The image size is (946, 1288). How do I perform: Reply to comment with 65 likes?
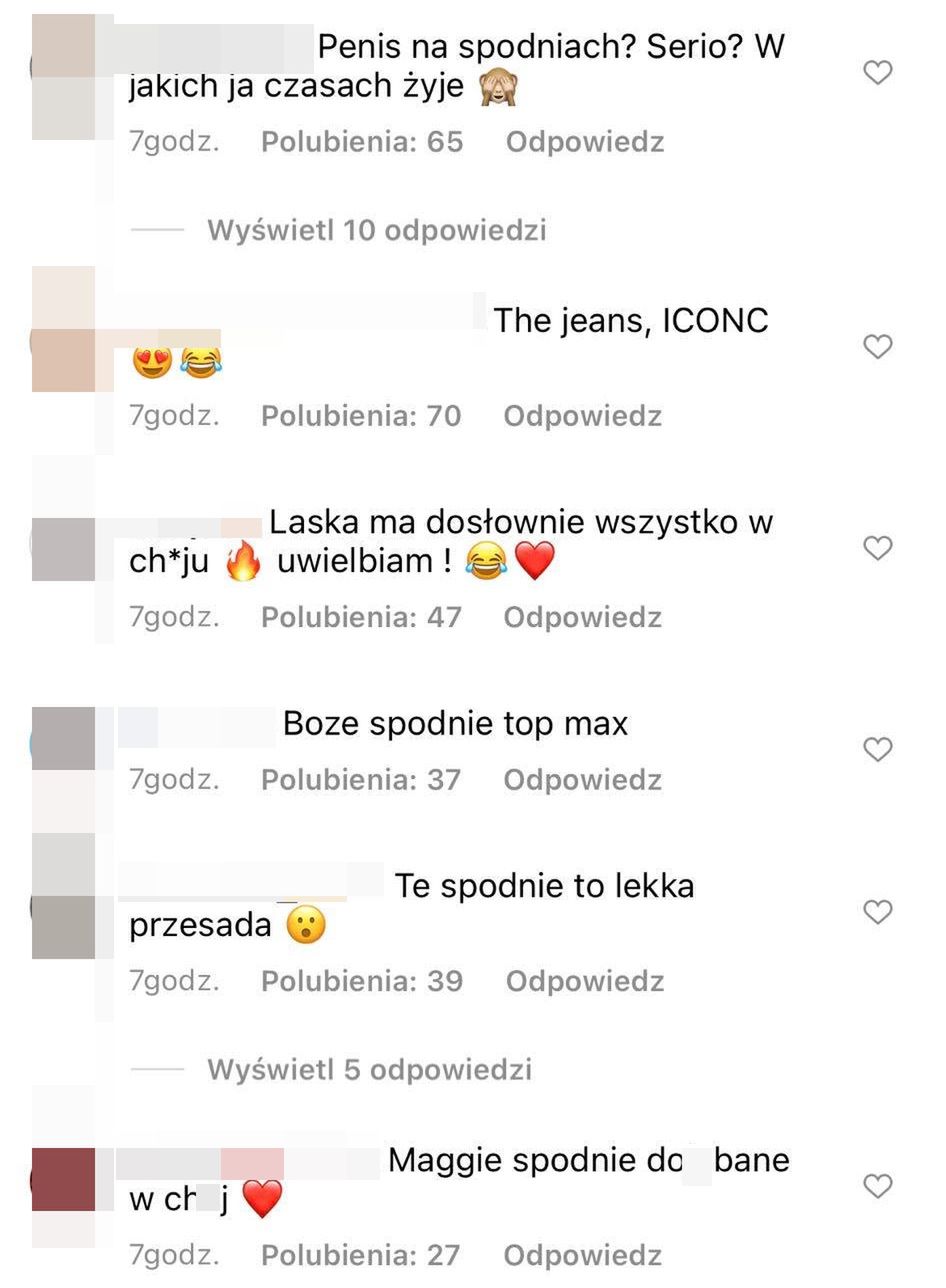click(585, 142)
